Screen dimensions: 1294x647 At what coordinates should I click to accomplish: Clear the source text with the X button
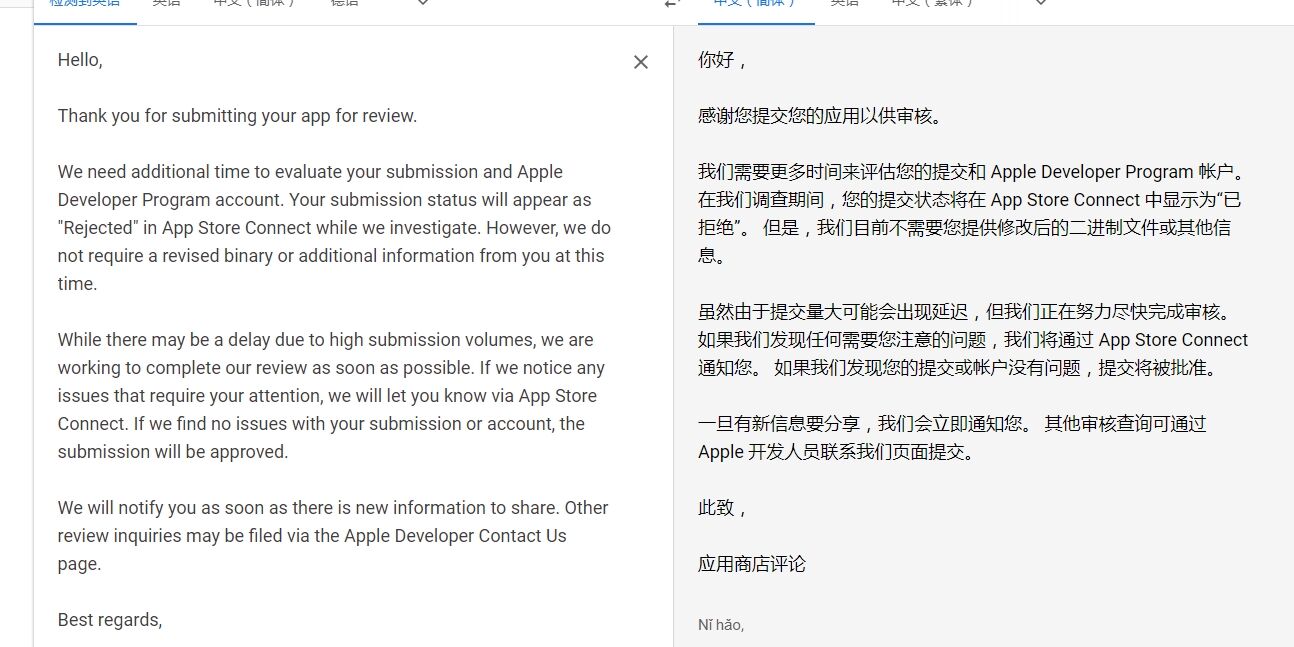coord(641,62)
